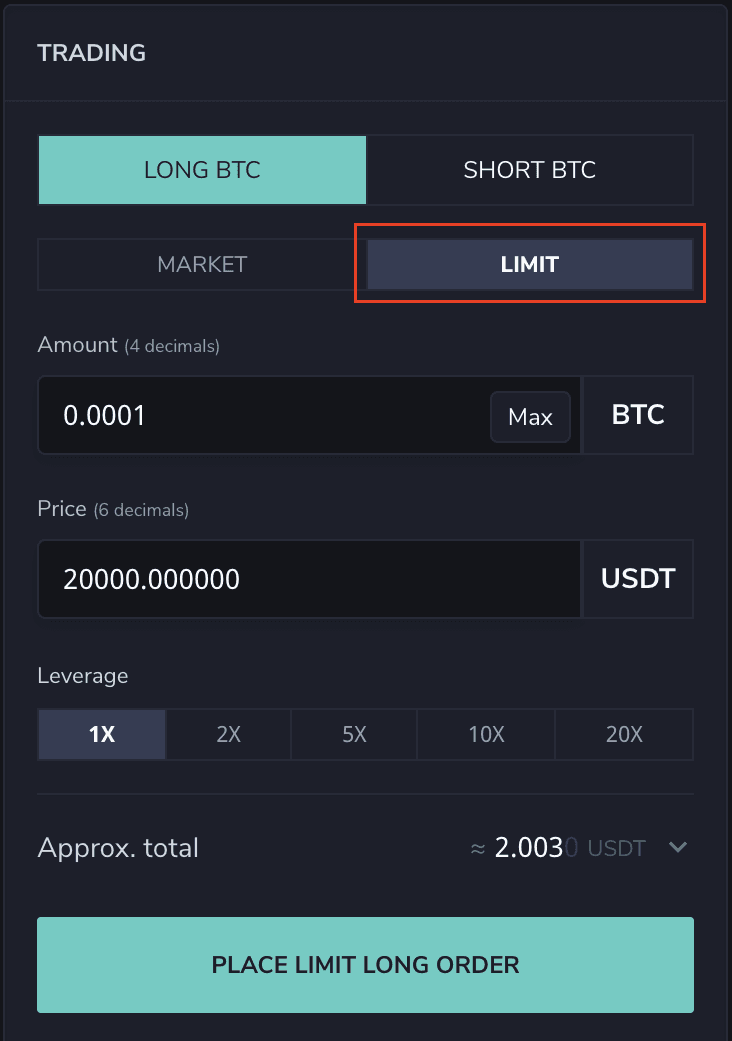The height and width of the screenshot is (1041, 732).
Task: Select the LIMIT order tab
Action: [x=529, y=265]
